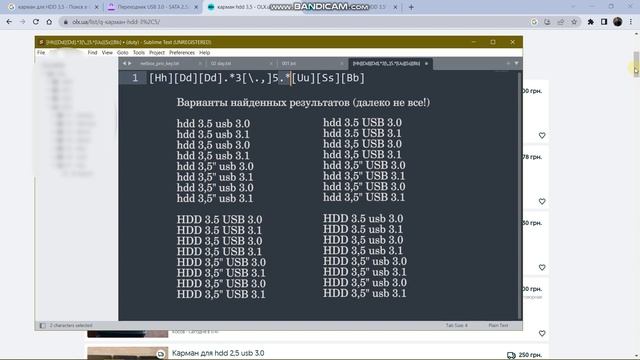Go back in Chrome browser

tap(9, 22)
